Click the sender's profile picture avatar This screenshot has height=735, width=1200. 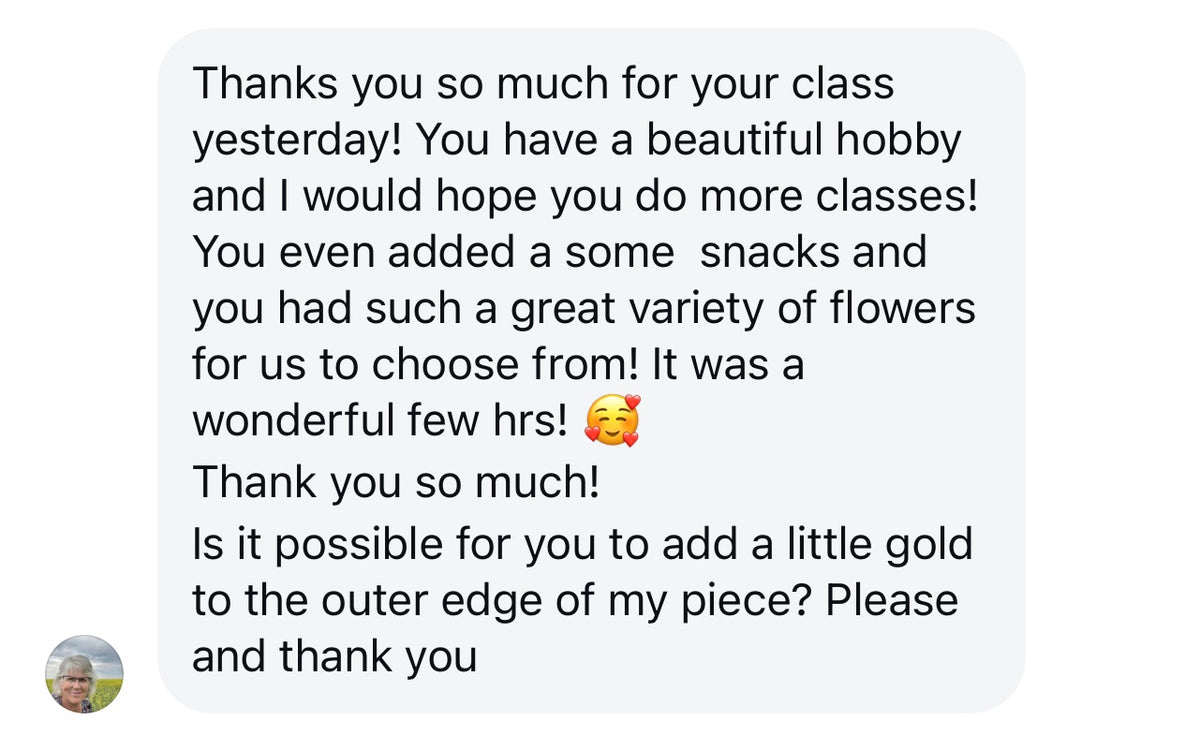pos(84,673)
